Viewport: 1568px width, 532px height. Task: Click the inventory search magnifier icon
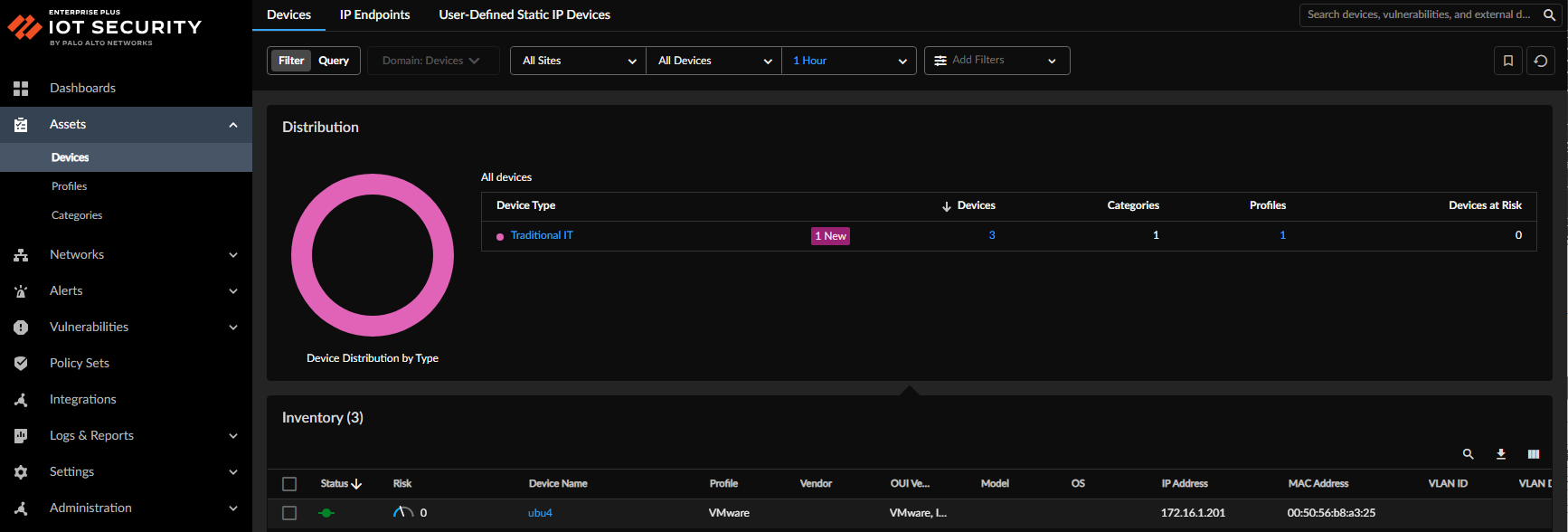(1469, 454)
